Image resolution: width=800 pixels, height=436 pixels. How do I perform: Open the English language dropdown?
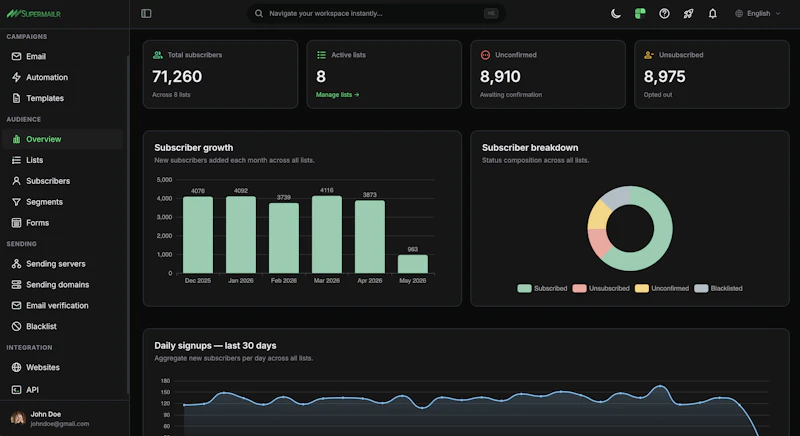[x=758, y=13]
